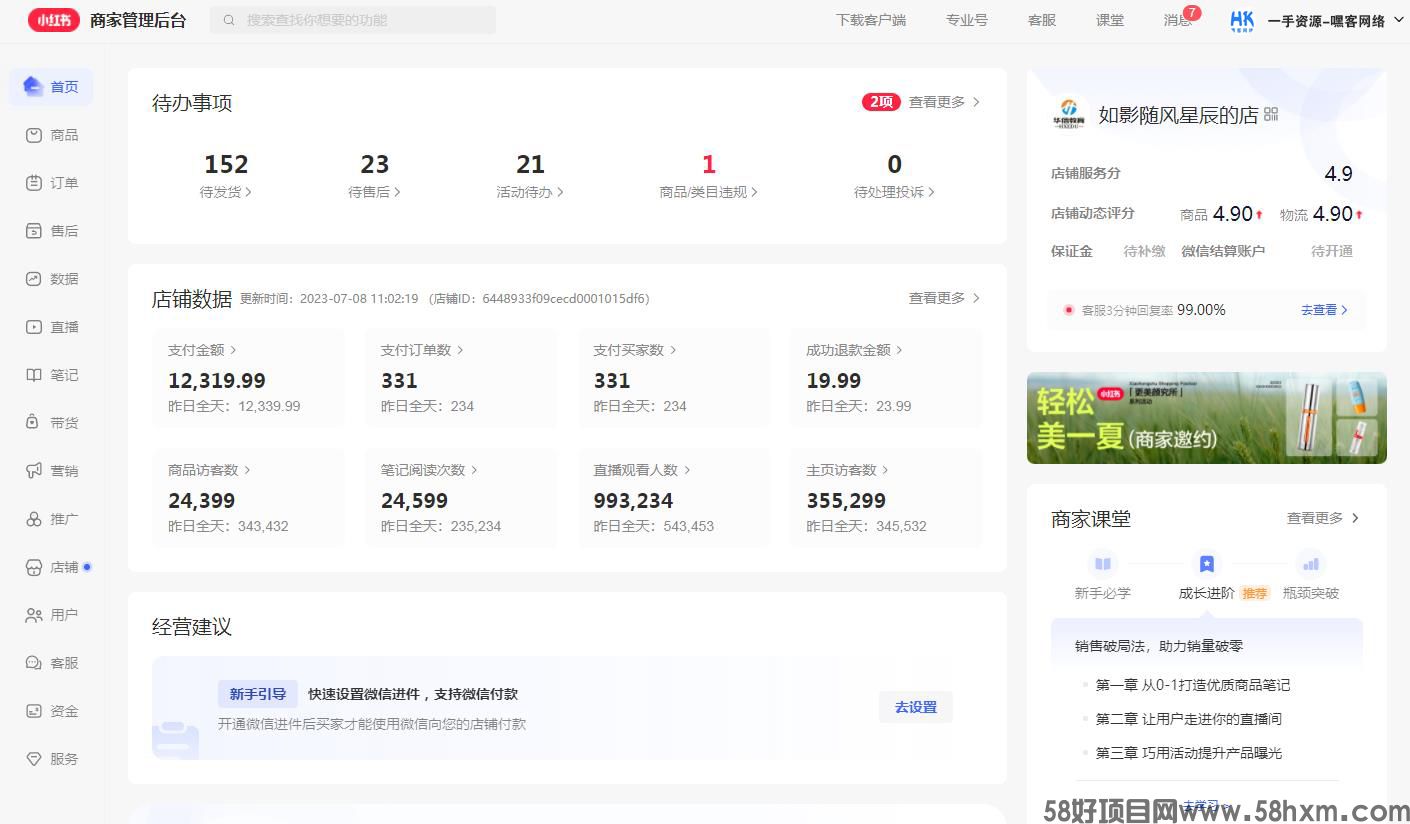
Task: Click the search input field
Action: click(353, 20)
